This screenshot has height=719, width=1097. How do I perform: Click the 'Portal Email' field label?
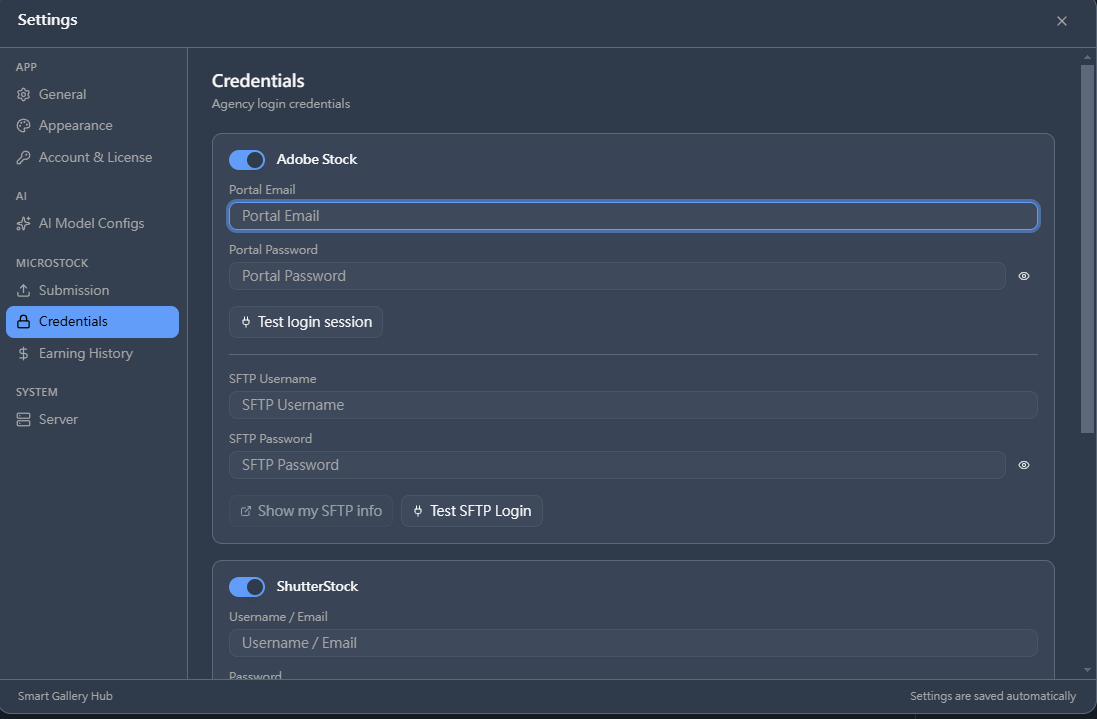(262, 190)
